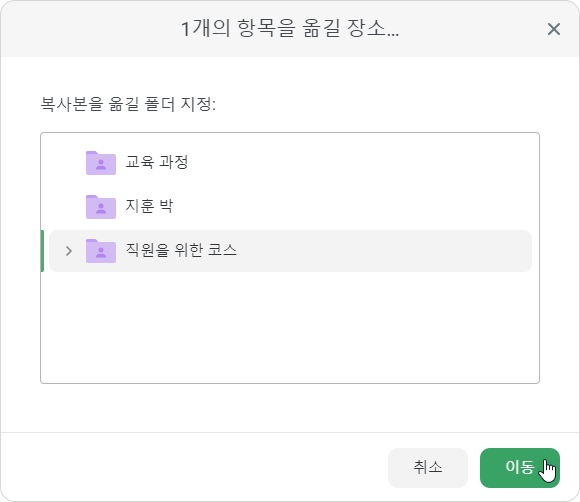Select the 교육 과정 folder name

tap(157, 162)
